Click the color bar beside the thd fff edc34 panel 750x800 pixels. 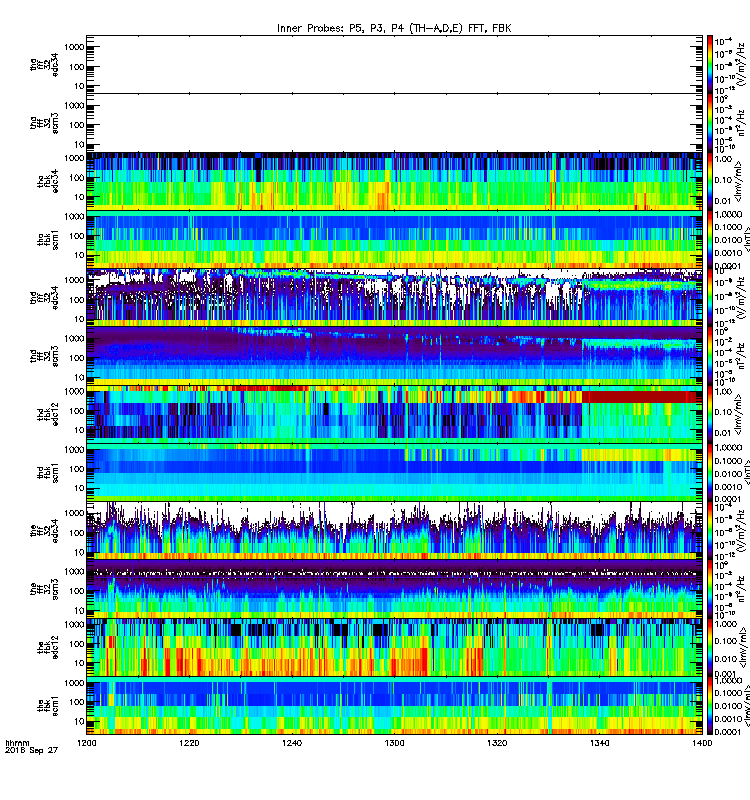pos(710,297)
